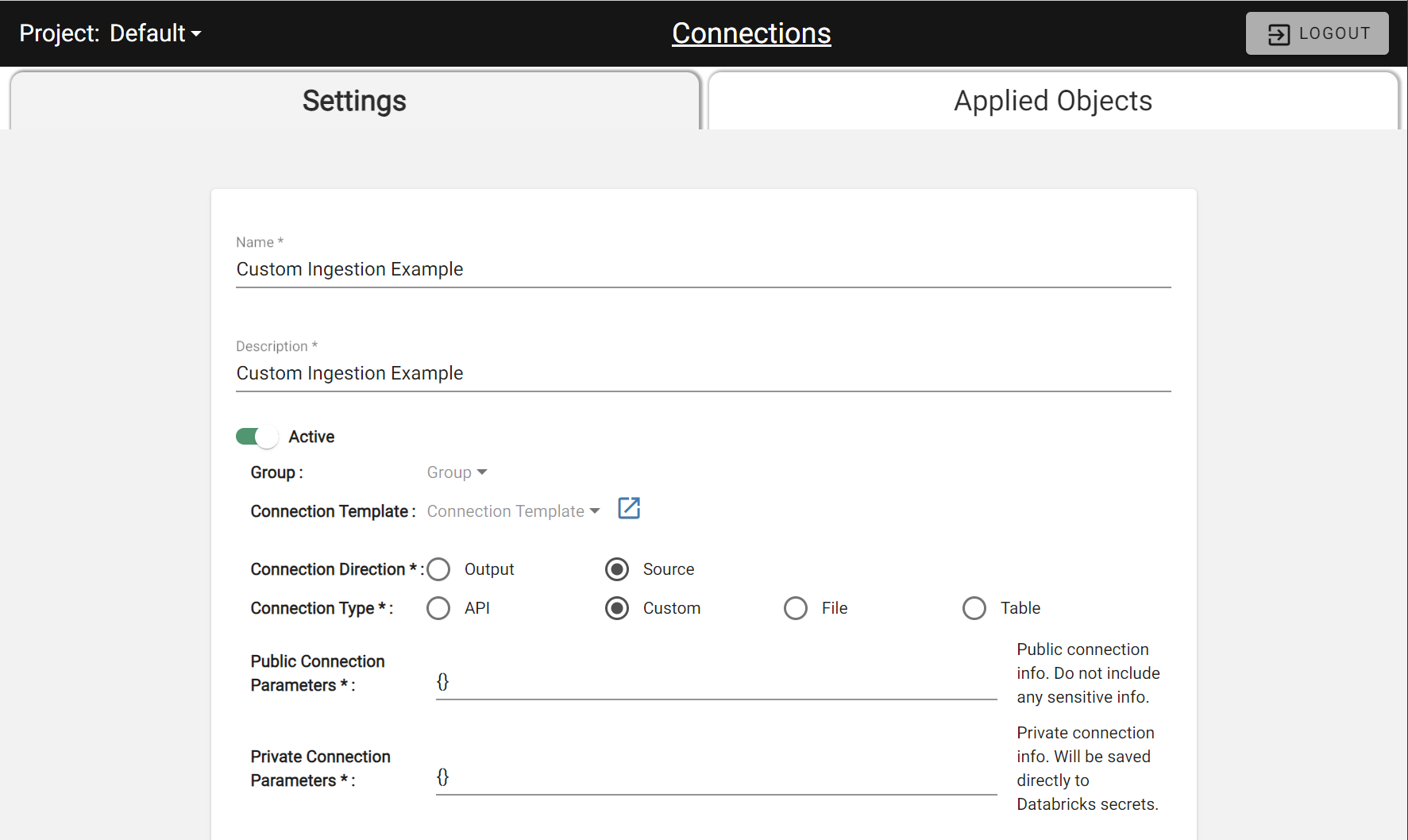The image size is (1408, 840).
Task: Choose File connection type
Action: [796, 608]
